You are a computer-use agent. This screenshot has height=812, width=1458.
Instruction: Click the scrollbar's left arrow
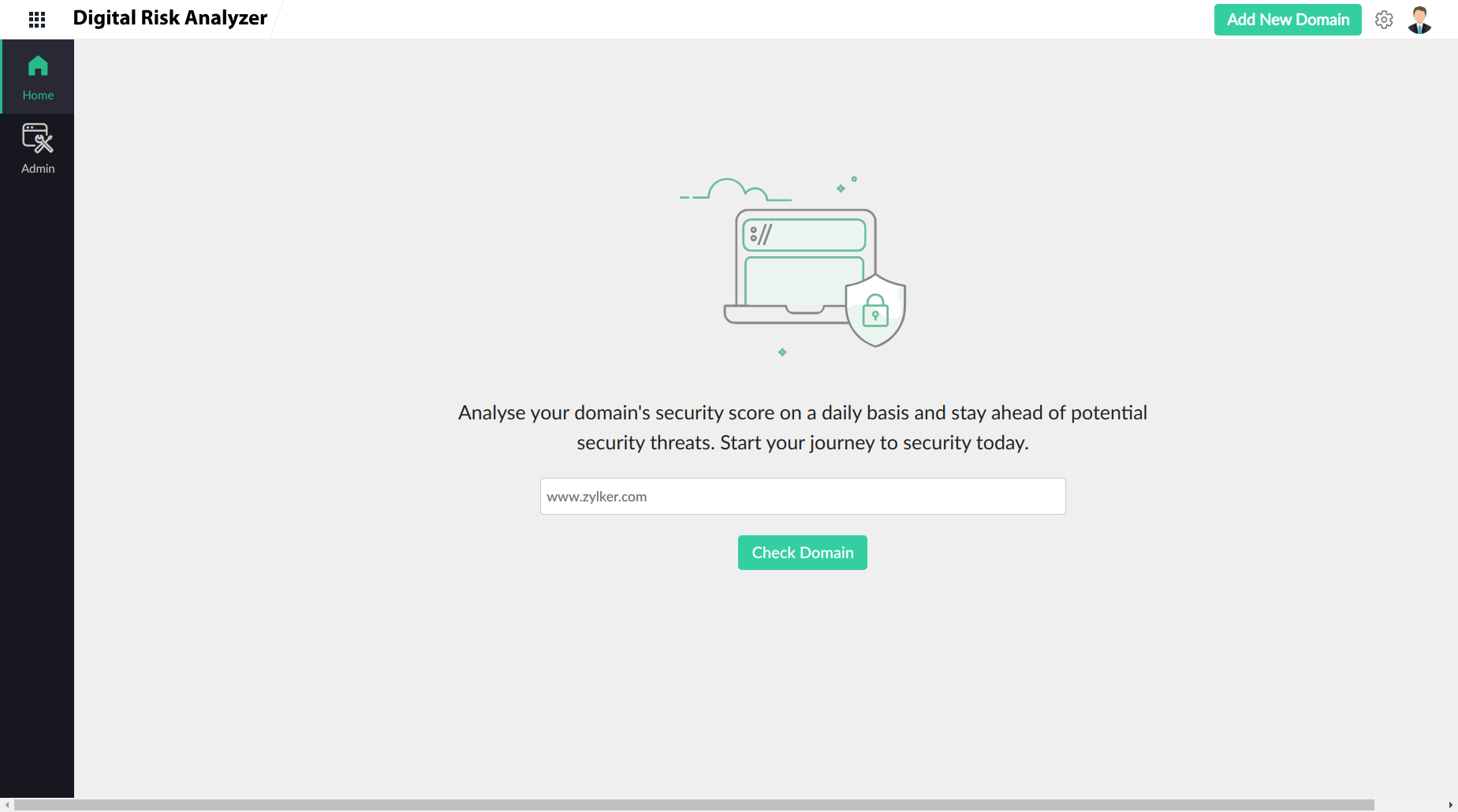point(7,805)
